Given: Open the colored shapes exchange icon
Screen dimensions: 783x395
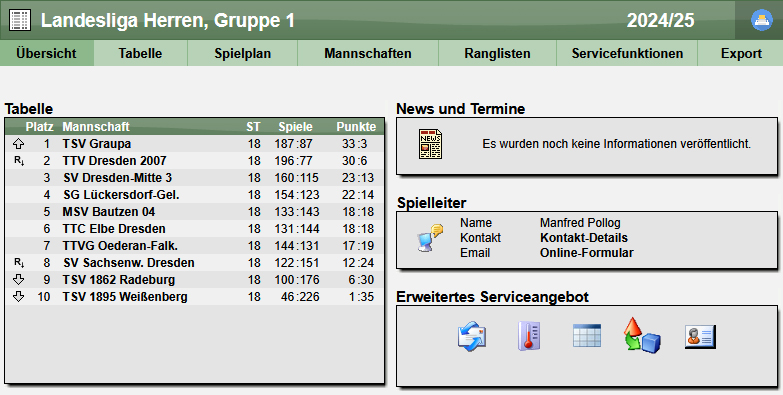Looking at the screenshot, I should pos(642,335).
